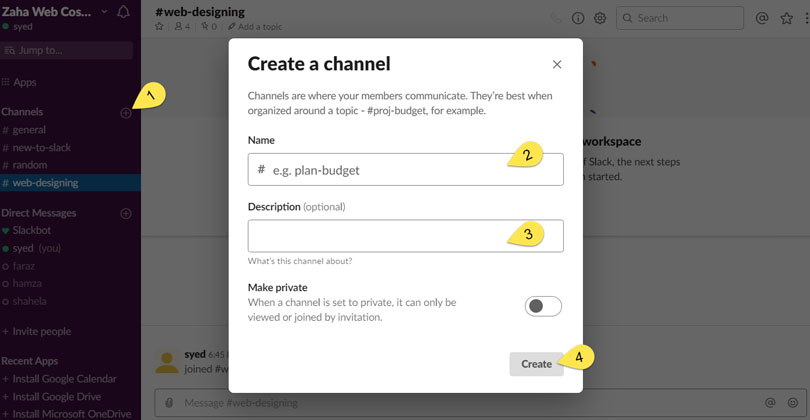Open notifications bell icon
810x420 pixels.
click(x=123, y=11)
